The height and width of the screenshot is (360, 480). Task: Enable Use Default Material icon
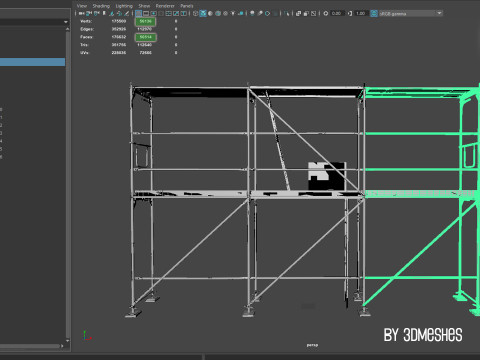coord(210,13)
